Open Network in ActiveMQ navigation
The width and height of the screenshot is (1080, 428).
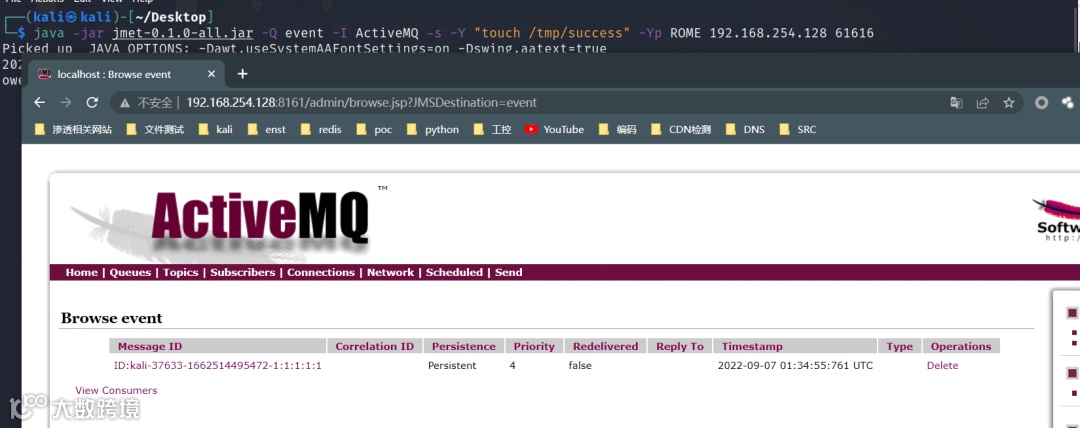390,272
